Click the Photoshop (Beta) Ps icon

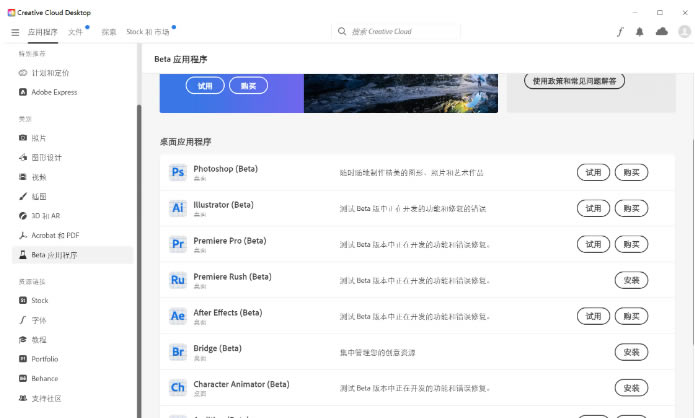click(178, 172)
